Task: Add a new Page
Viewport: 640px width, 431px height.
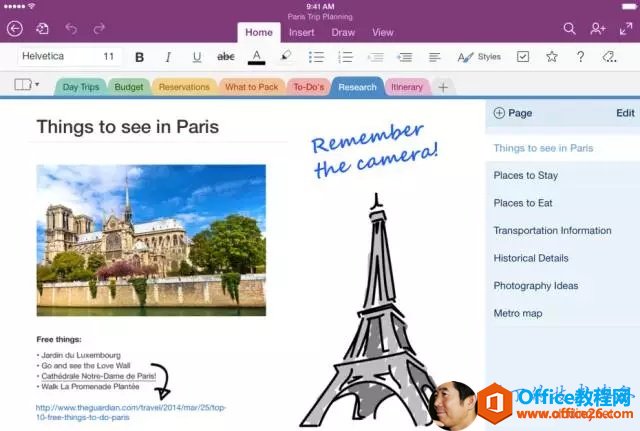Action: pyautogui.click(x=513, y=113)
